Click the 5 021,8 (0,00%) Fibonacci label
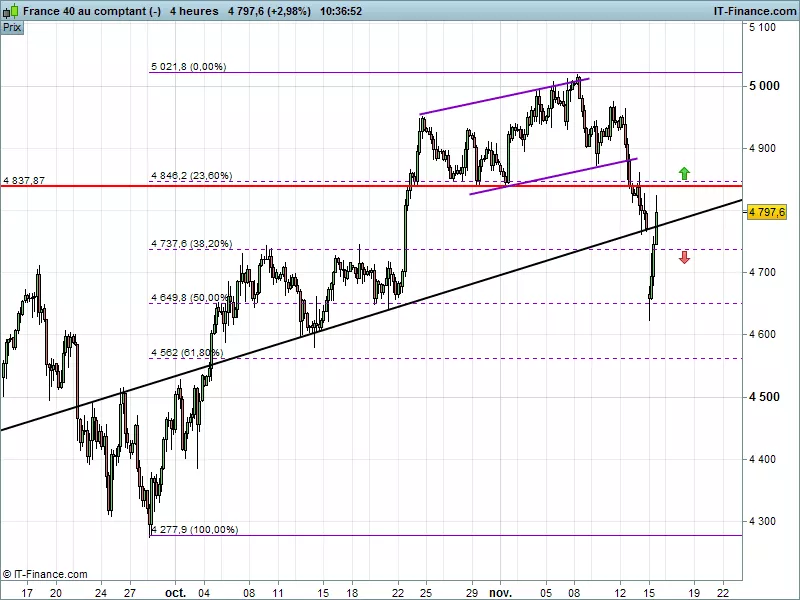This screenshot has width=800, height=600. click(x=188, y=66)
